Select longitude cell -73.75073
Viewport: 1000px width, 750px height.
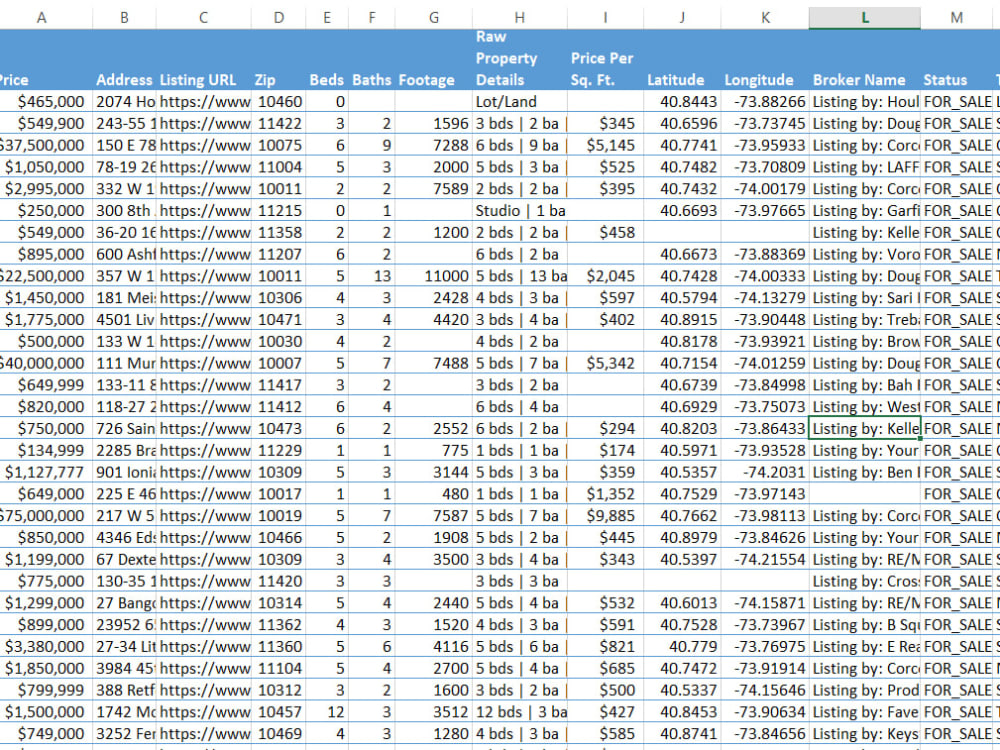pos(765,407)
